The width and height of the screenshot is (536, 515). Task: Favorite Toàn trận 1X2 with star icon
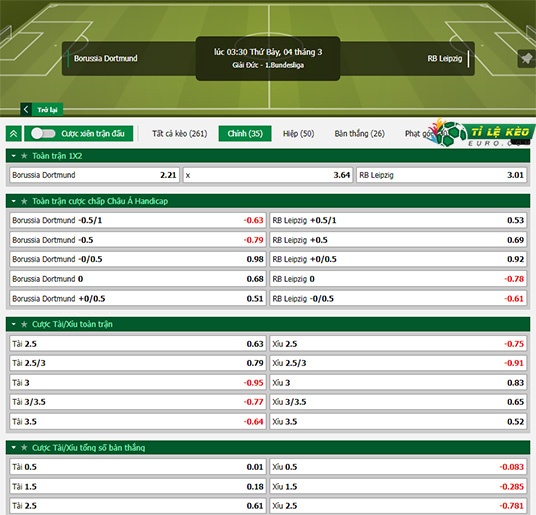[24, 156]
